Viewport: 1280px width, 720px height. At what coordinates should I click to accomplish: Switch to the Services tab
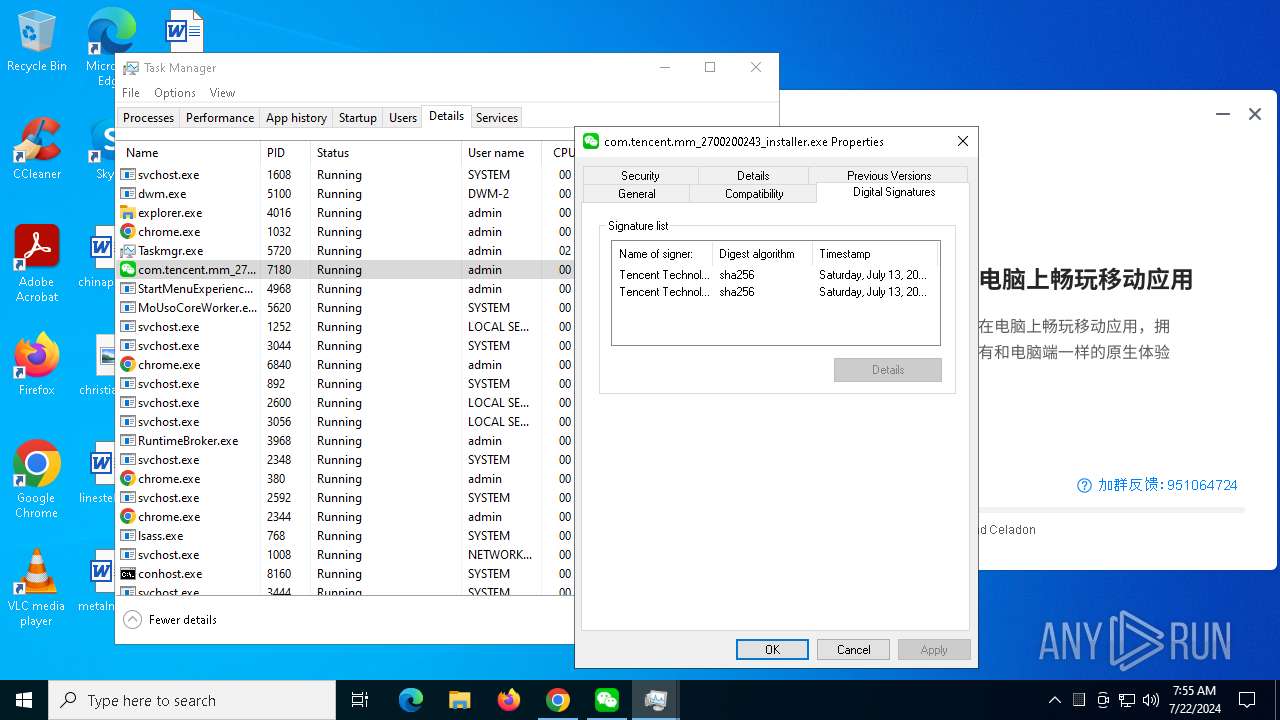496,117
